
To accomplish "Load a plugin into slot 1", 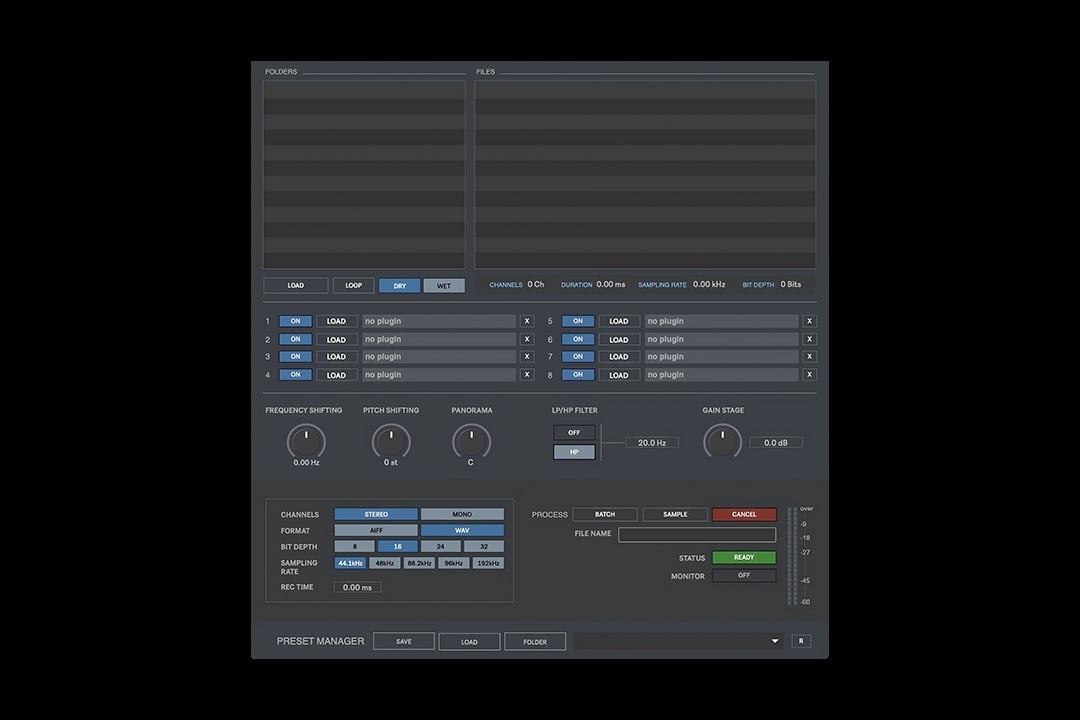I will click(336, 321).
